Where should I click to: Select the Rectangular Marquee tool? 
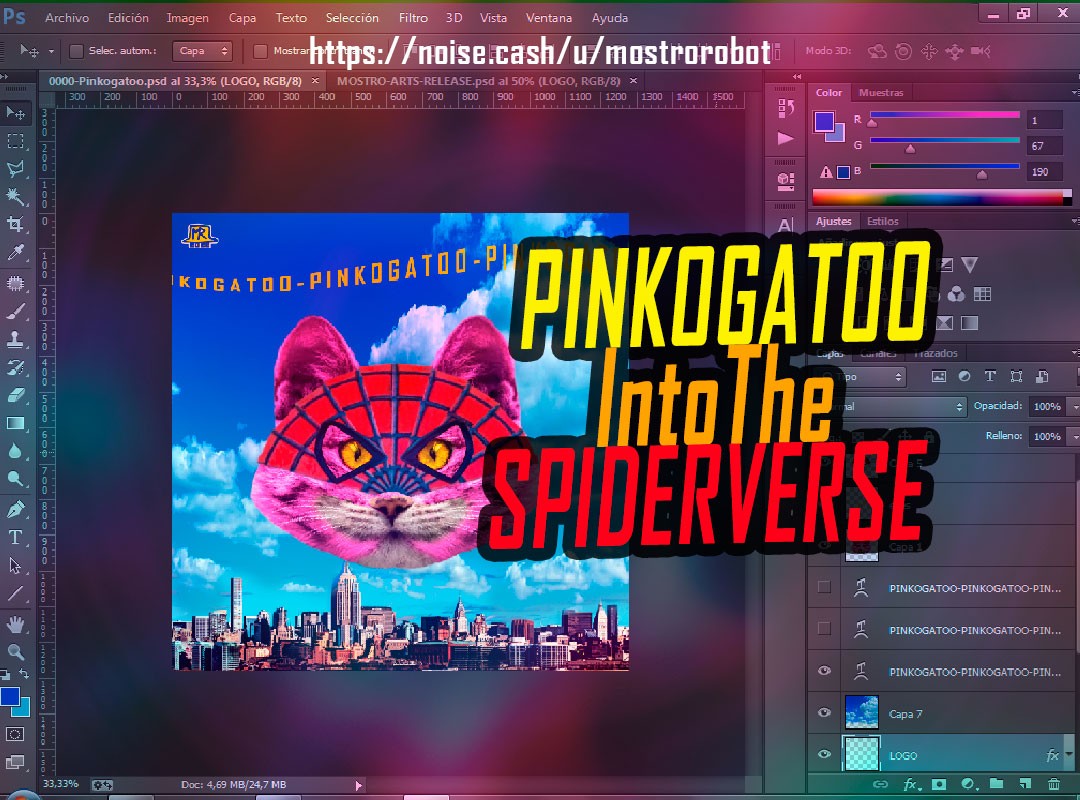coord(15,141)
